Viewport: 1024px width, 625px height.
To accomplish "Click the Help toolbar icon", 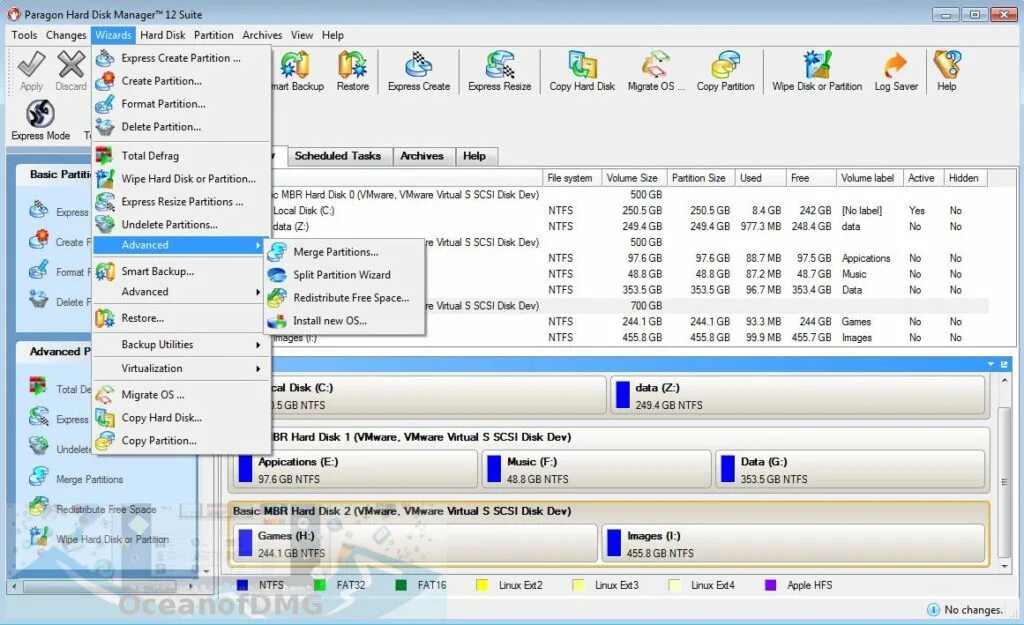I will 947,65.
